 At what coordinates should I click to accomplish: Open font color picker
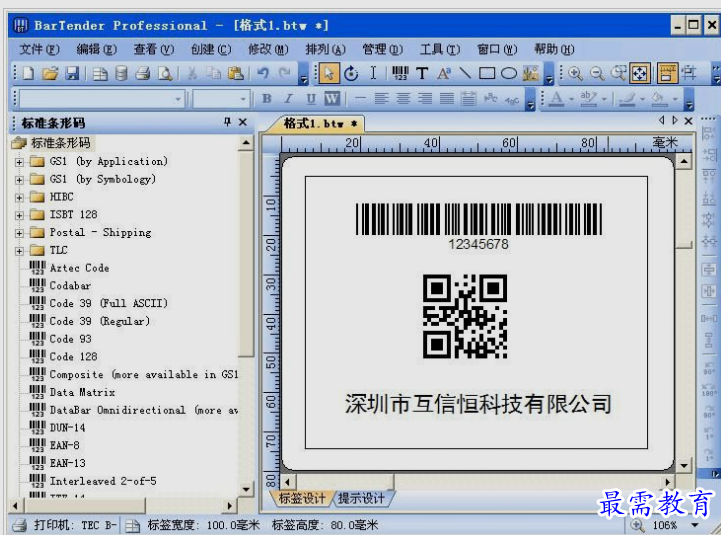coord(556,98)
